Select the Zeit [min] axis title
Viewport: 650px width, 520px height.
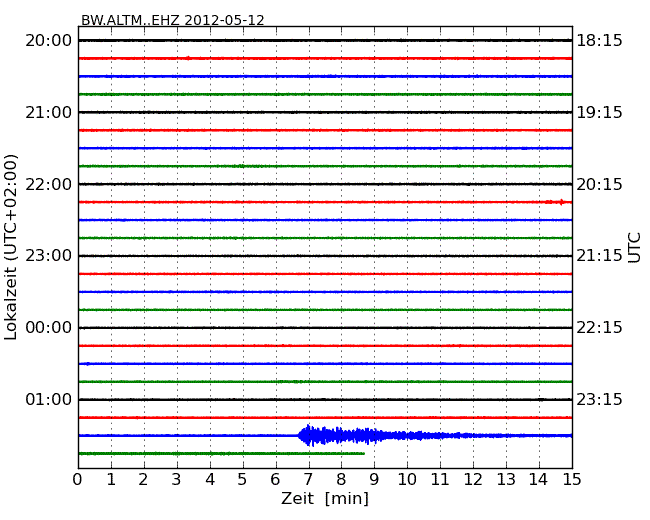click(x=325, y=498)
